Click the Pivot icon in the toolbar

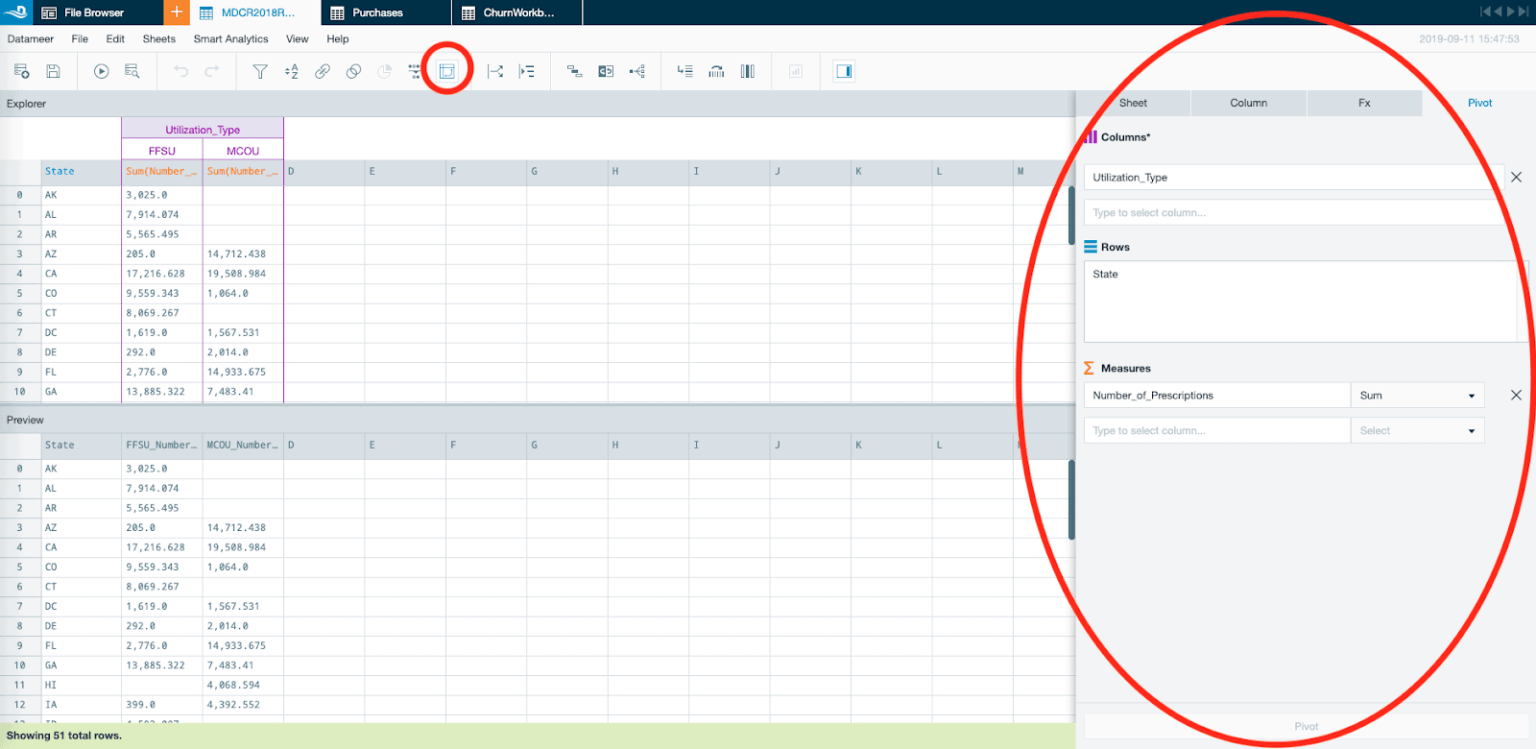point(447,71)
